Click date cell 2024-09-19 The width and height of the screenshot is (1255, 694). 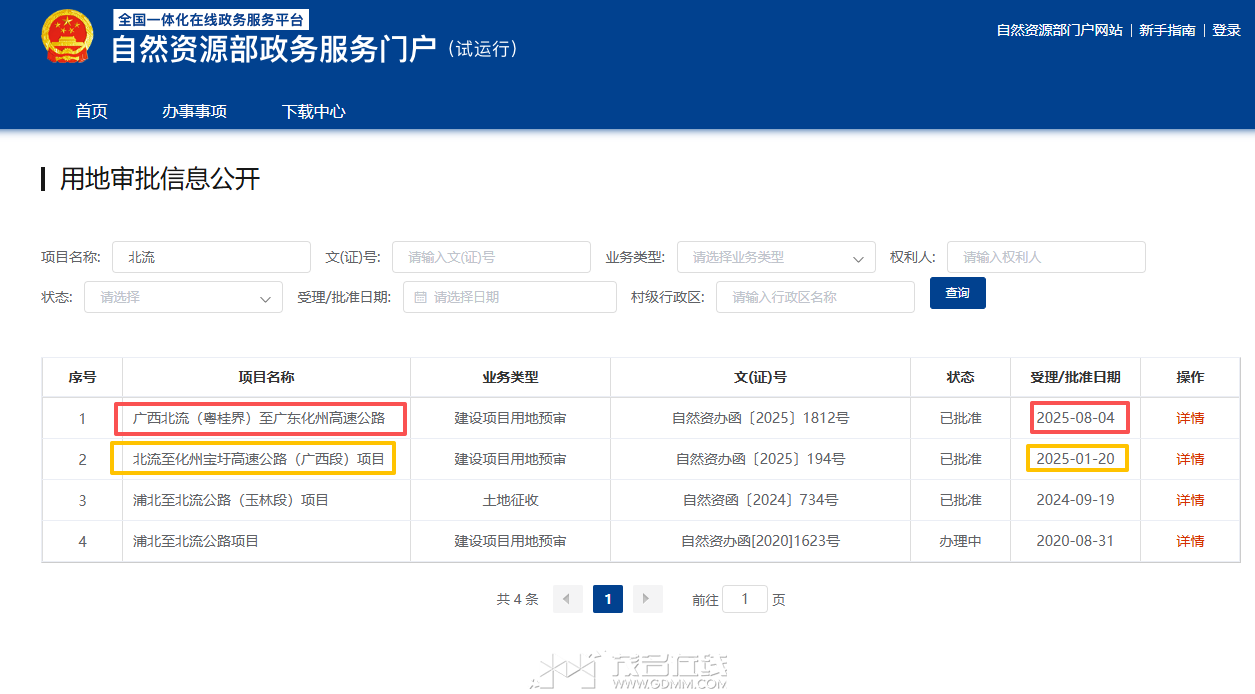point(1075,500)
